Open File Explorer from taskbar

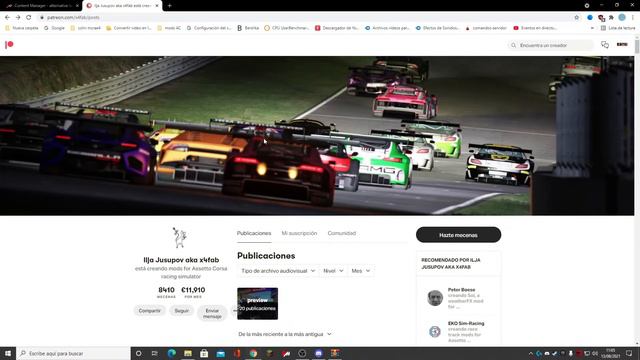188,353
